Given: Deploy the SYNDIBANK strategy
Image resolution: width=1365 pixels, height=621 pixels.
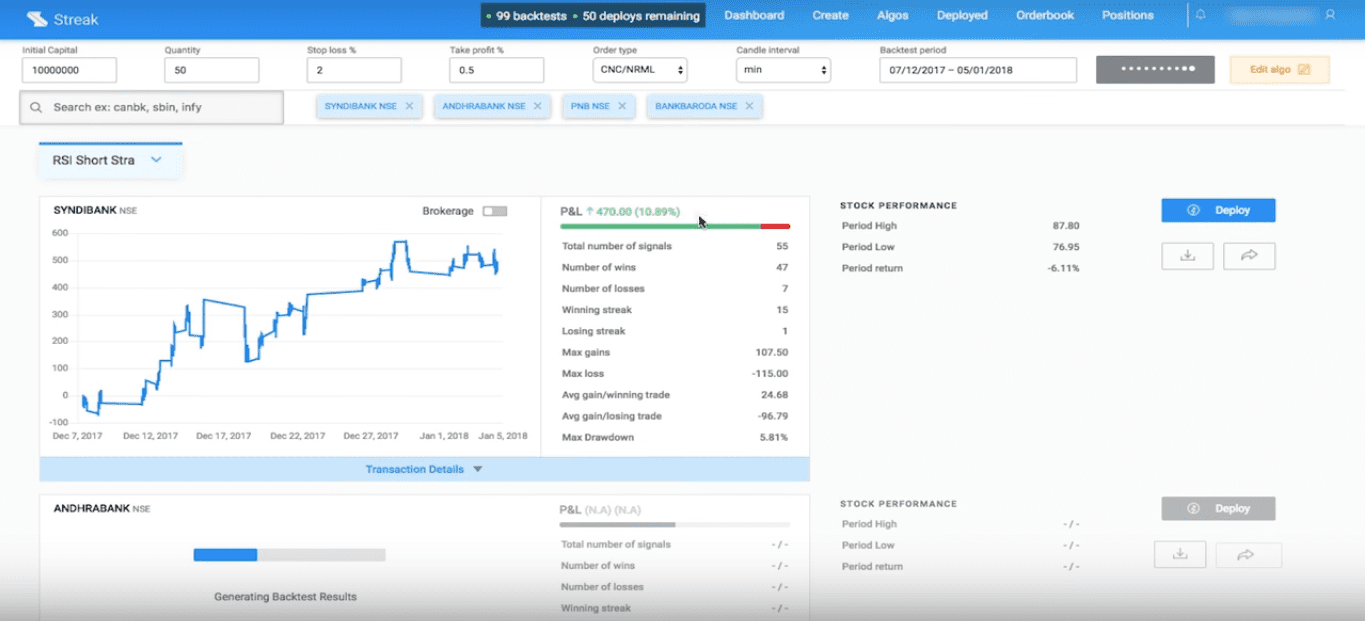Looking at the screenshot, I should (x=1218, y=210).
